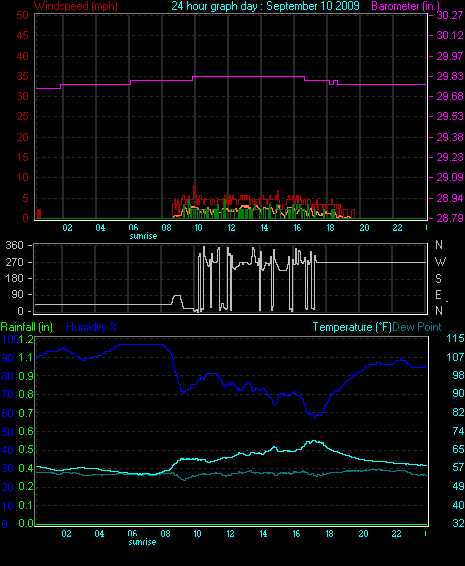Click the 360 degree label on the direction graph
Image resolution: width=465 pixels, height=566 pixels.
pyautogui.click(x=14, y=245)
